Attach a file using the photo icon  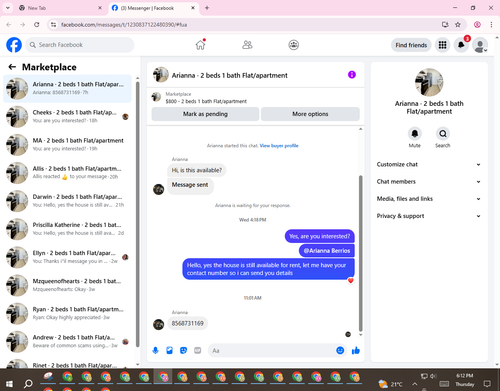coord(169,350)
